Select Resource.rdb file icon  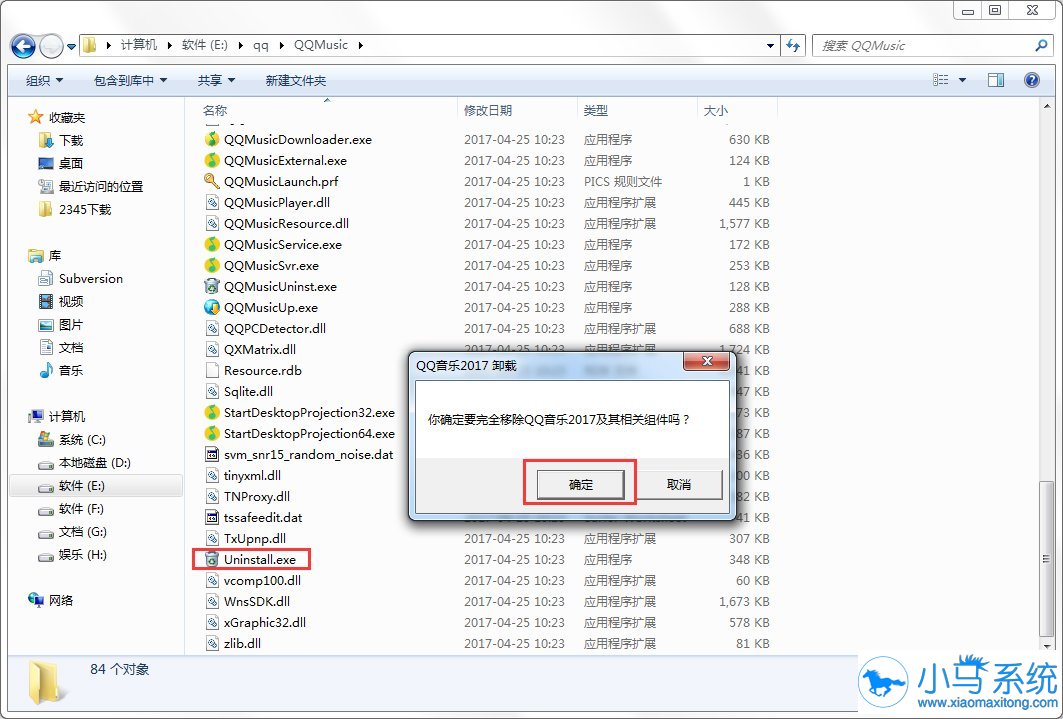coord(212,371)
